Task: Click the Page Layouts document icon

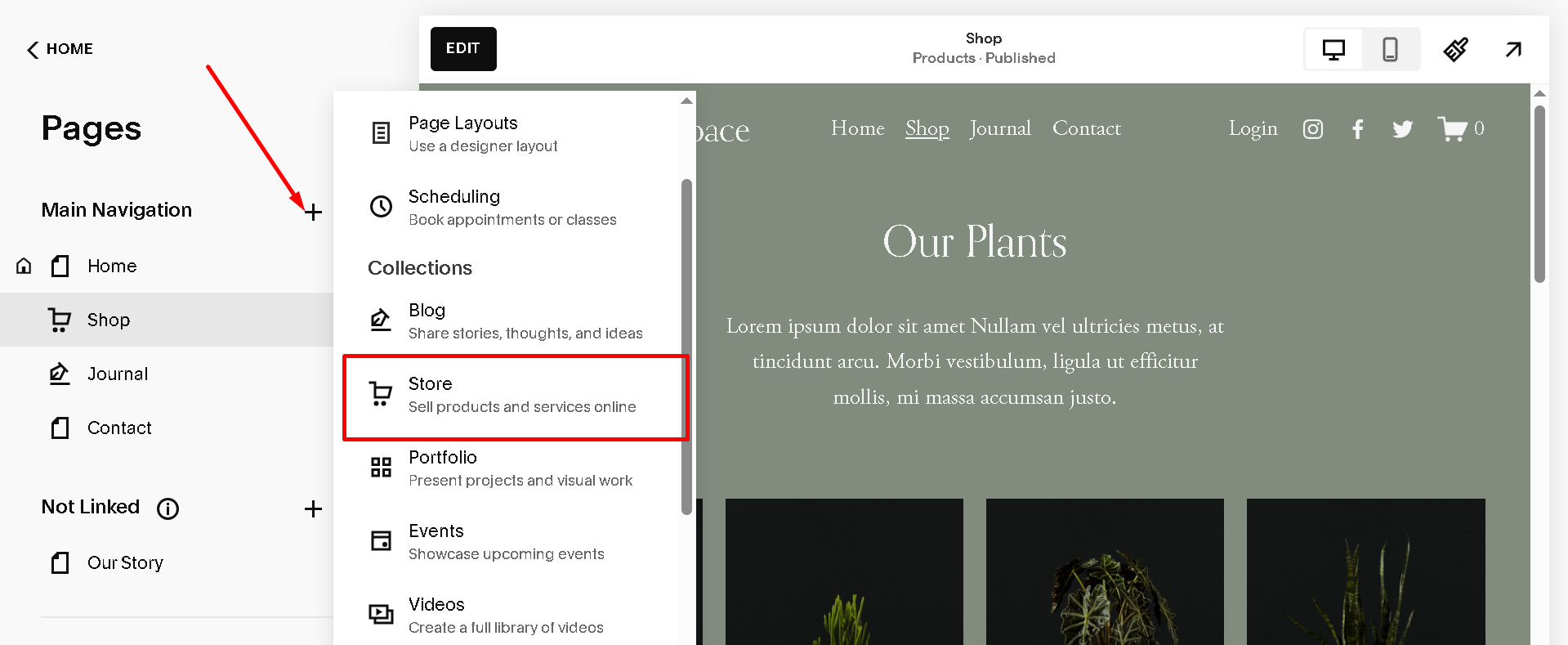Action: (381, 133)
